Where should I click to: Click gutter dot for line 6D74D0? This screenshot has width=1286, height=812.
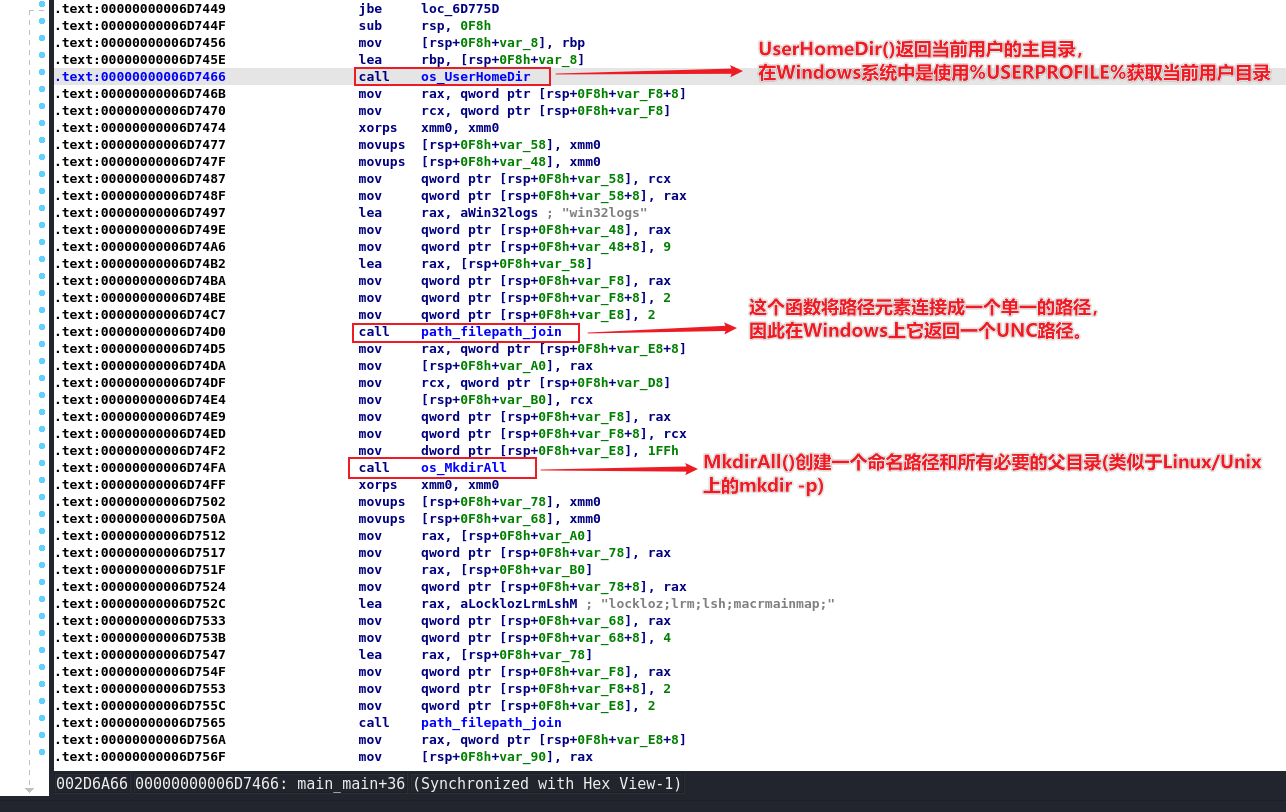(41, 332)
